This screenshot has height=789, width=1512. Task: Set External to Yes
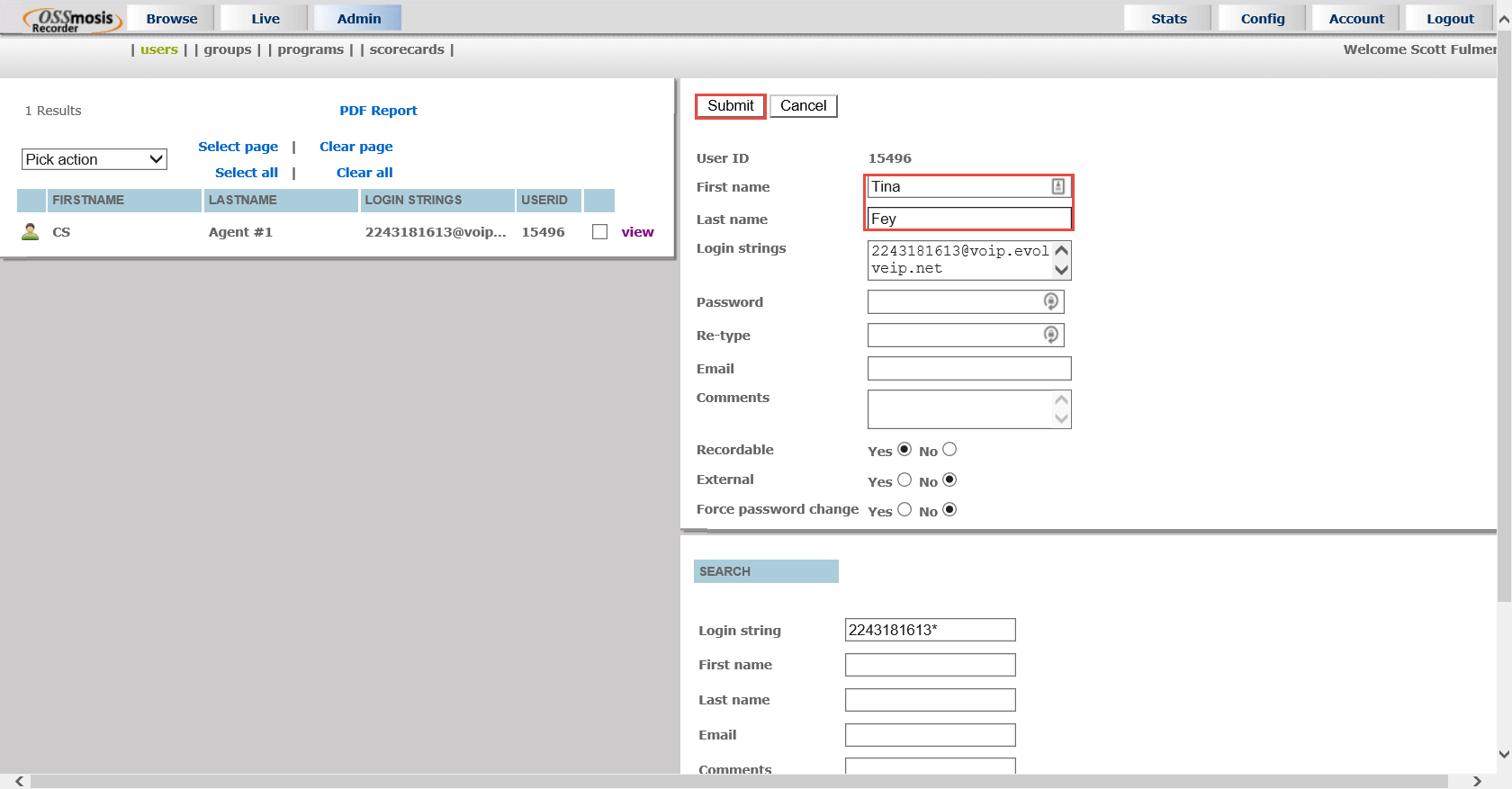point(904,480)
